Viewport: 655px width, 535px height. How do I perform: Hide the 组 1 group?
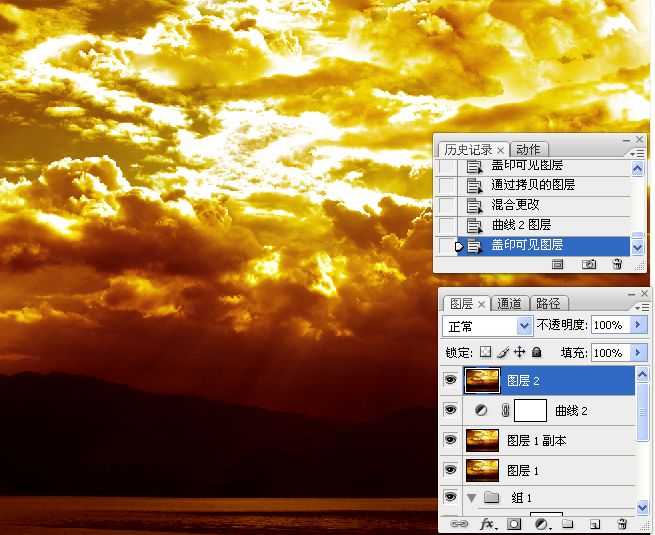(450, 497)
